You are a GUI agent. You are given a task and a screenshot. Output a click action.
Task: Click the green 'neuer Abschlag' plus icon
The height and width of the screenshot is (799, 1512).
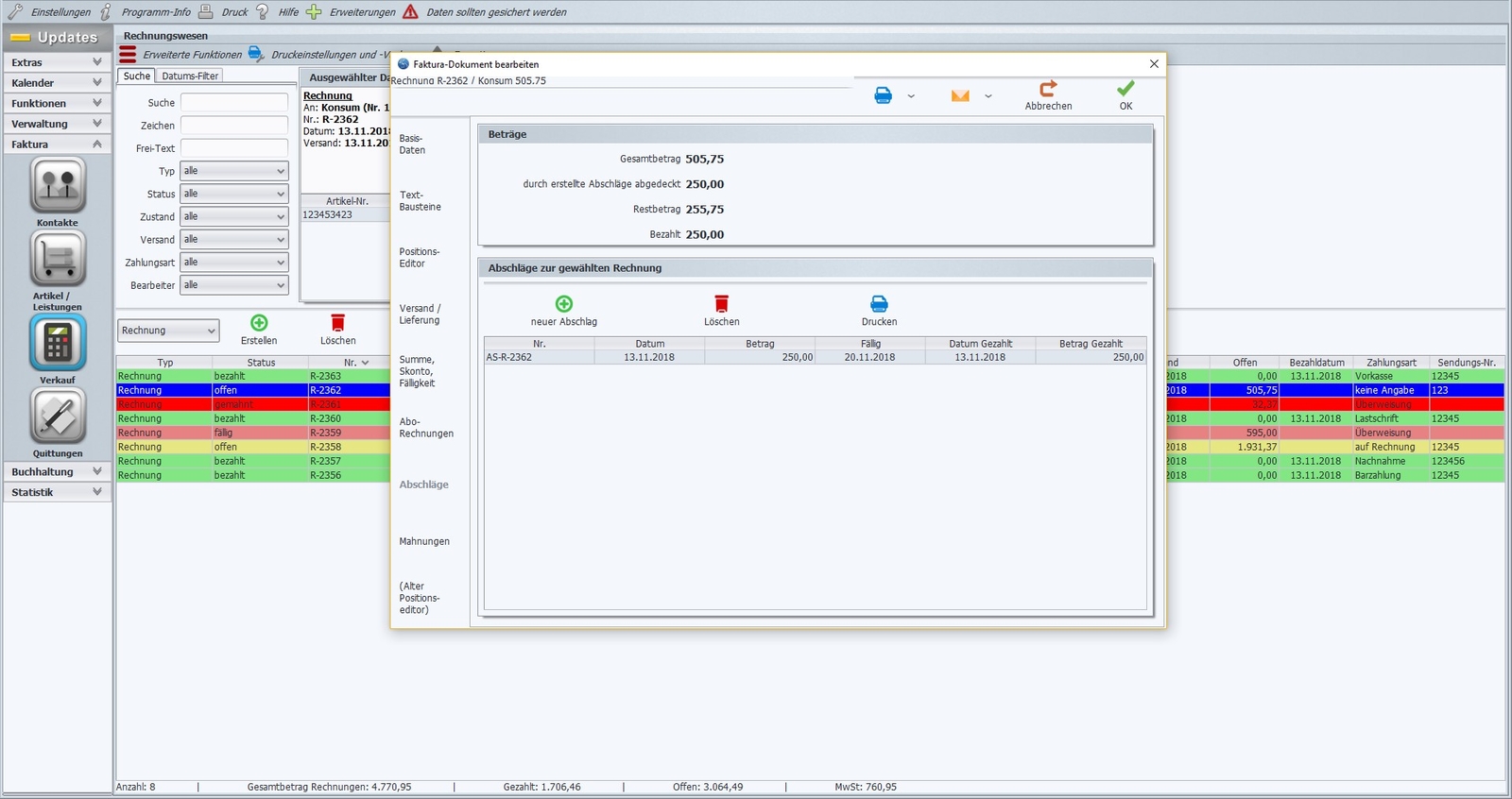point(564,304)
